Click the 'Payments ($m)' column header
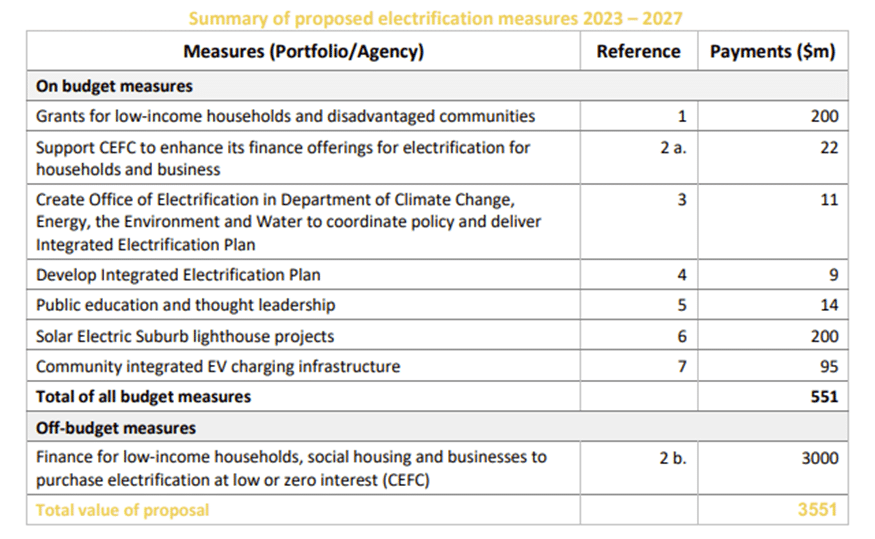This screenshot has width=875, height=539. point(772,52)
